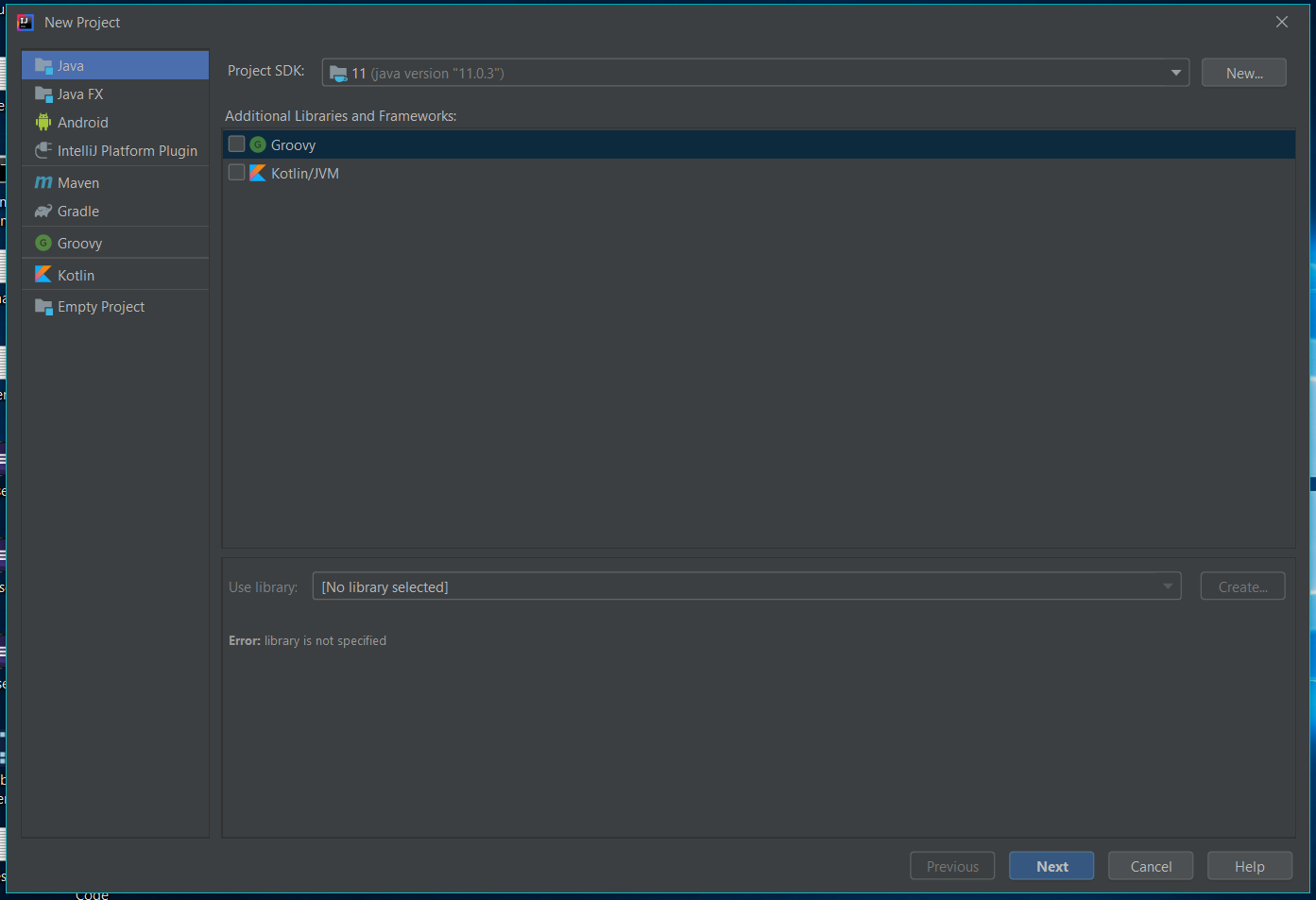This screenshot has height=900, width=1316.
Task: Select Java project type label
Action: tap(71, 66)
